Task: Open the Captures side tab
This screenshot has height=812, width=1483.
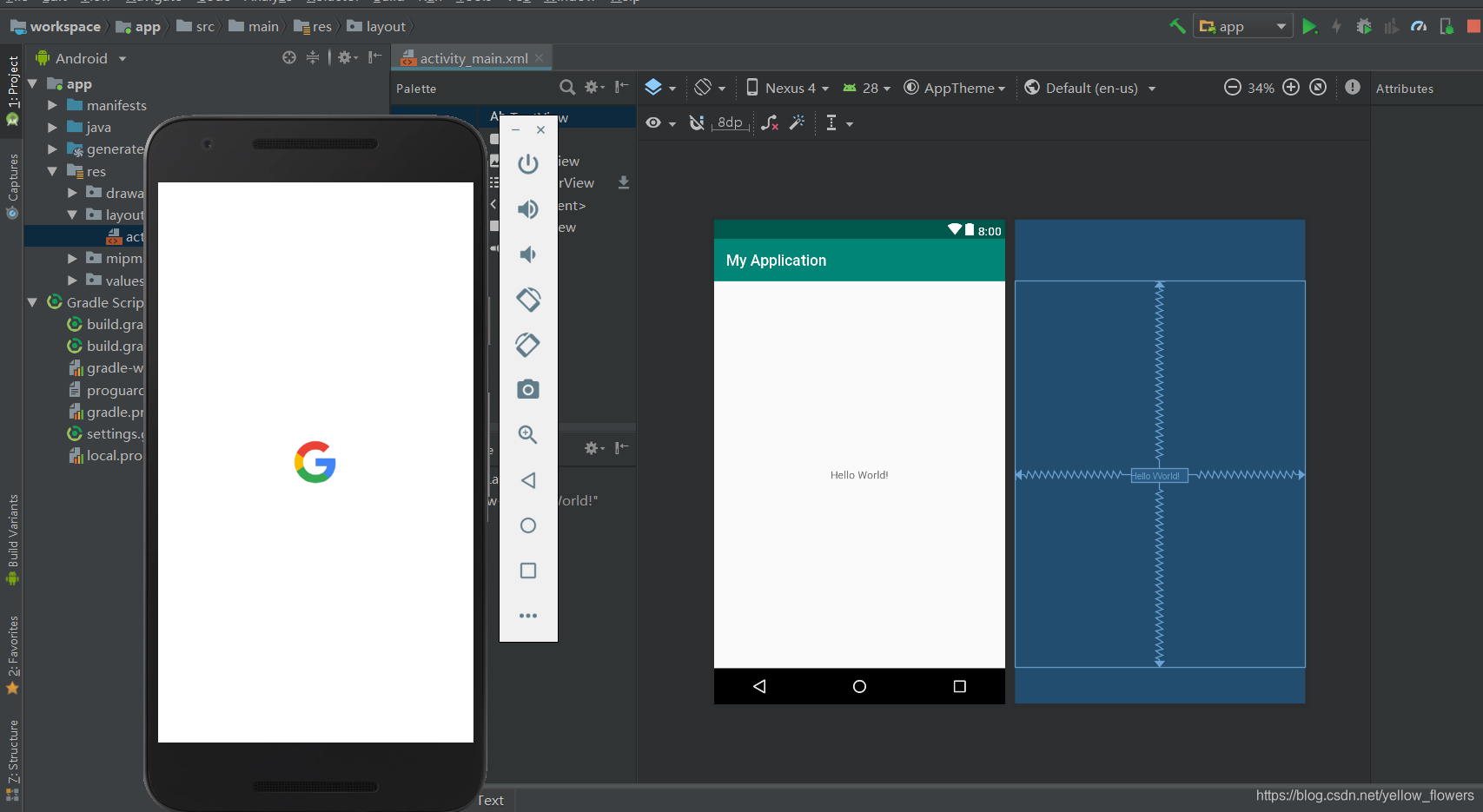Action: click(12, 186)
